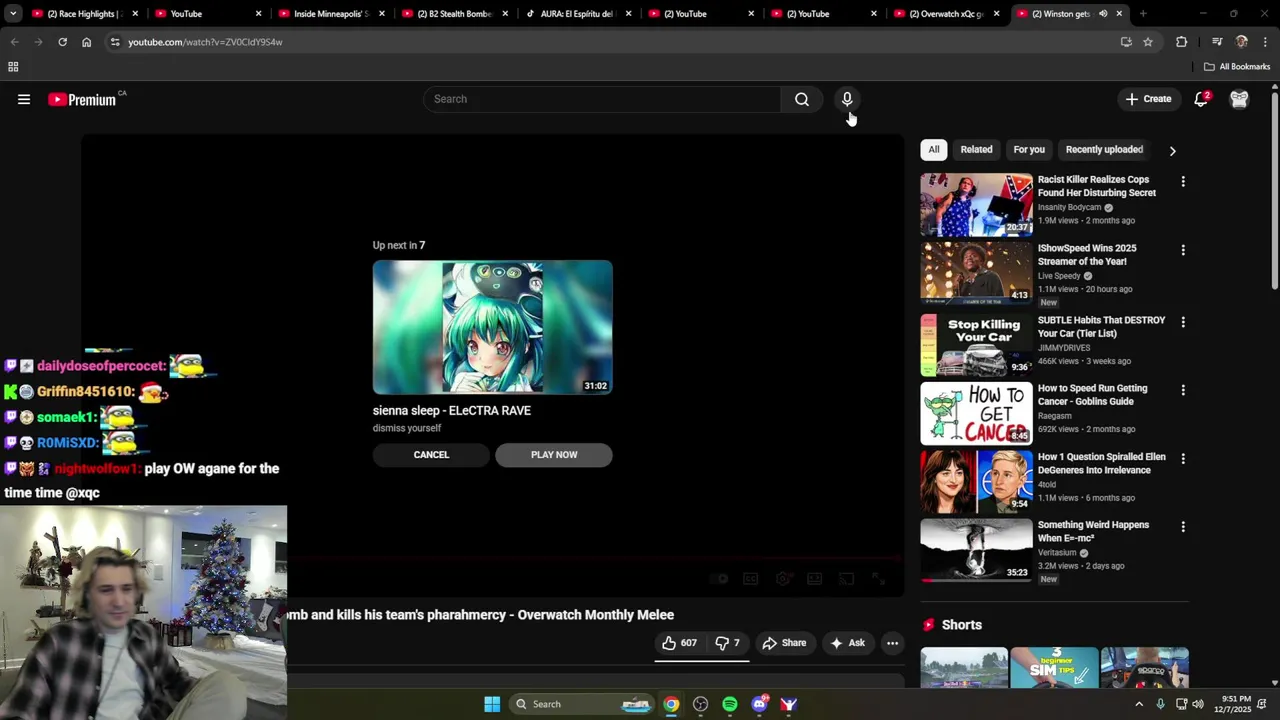This screenshot has width=1280, height=720.
Task: Switch to Inside Minneapolis browser tab
Action: point(330,14)
